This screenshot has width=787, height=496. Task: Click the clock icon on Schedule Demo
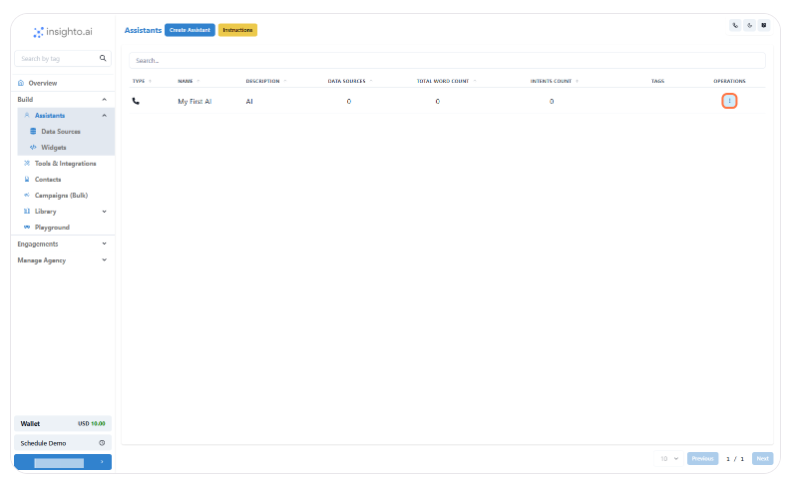102,443
